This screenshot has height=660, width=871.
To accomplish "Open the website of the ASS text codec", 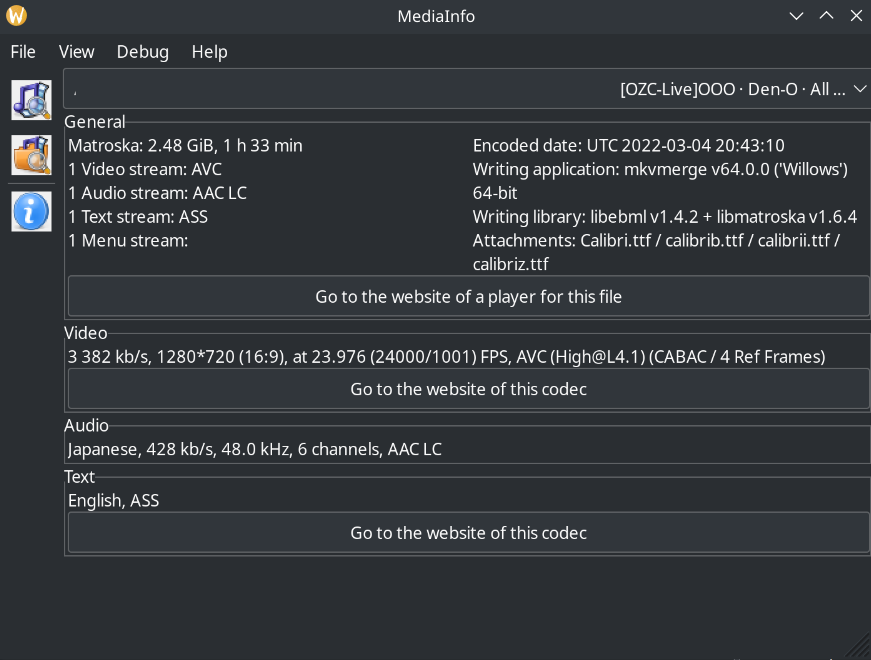I will (467, 532).
